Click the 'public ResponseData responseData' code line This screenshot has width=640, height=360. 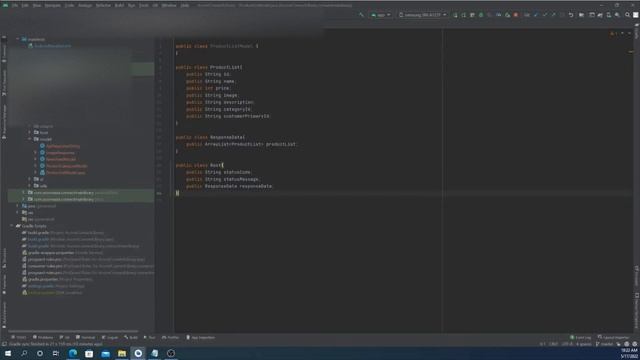point(229,186)
